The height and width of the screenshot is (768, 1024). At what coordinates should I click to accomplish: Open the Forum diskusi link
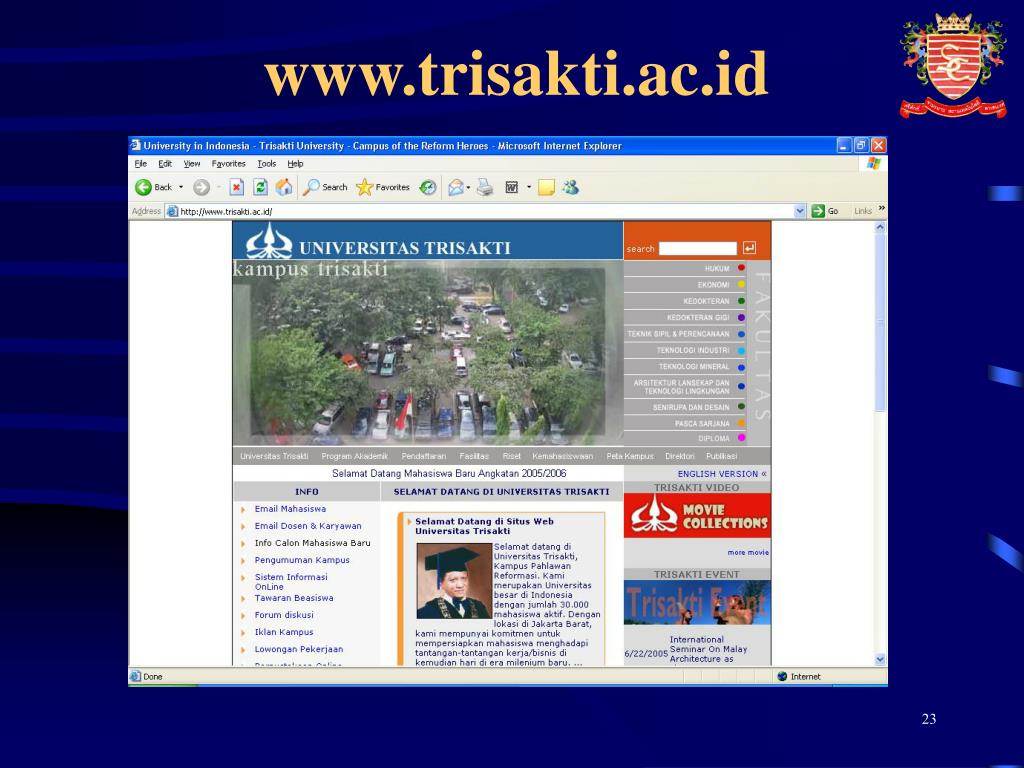tap(283, 615)
